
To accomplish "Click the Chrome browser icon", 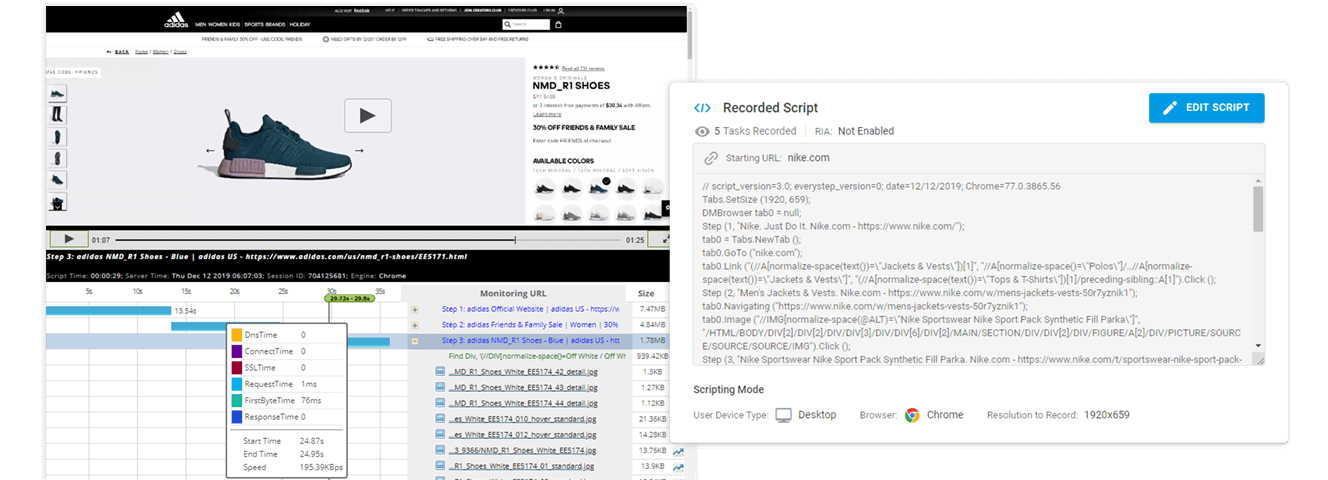I will pyautogui.click(x=912, y=415).
